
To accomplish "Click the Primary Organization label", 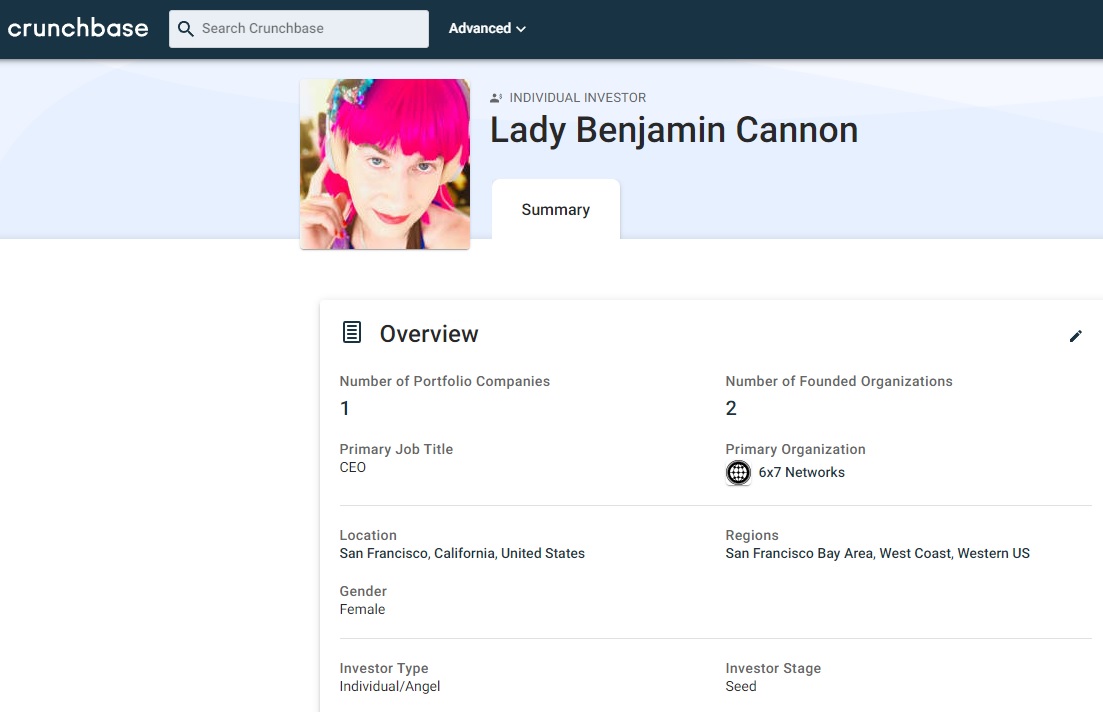I will (x=796, y=449).
